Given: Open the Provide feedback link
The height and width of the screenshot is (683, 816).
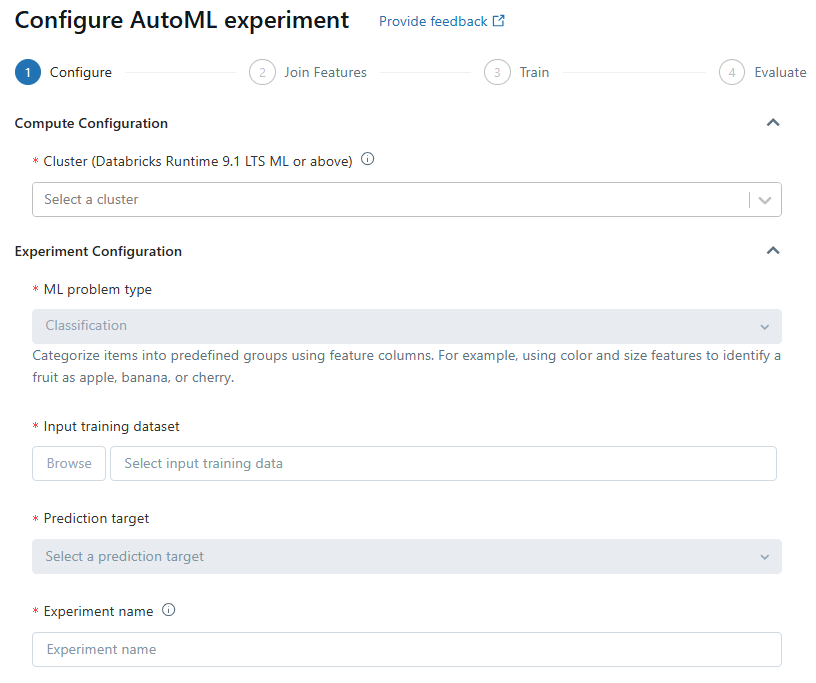Looking at the screenshot, I should 434,20.
